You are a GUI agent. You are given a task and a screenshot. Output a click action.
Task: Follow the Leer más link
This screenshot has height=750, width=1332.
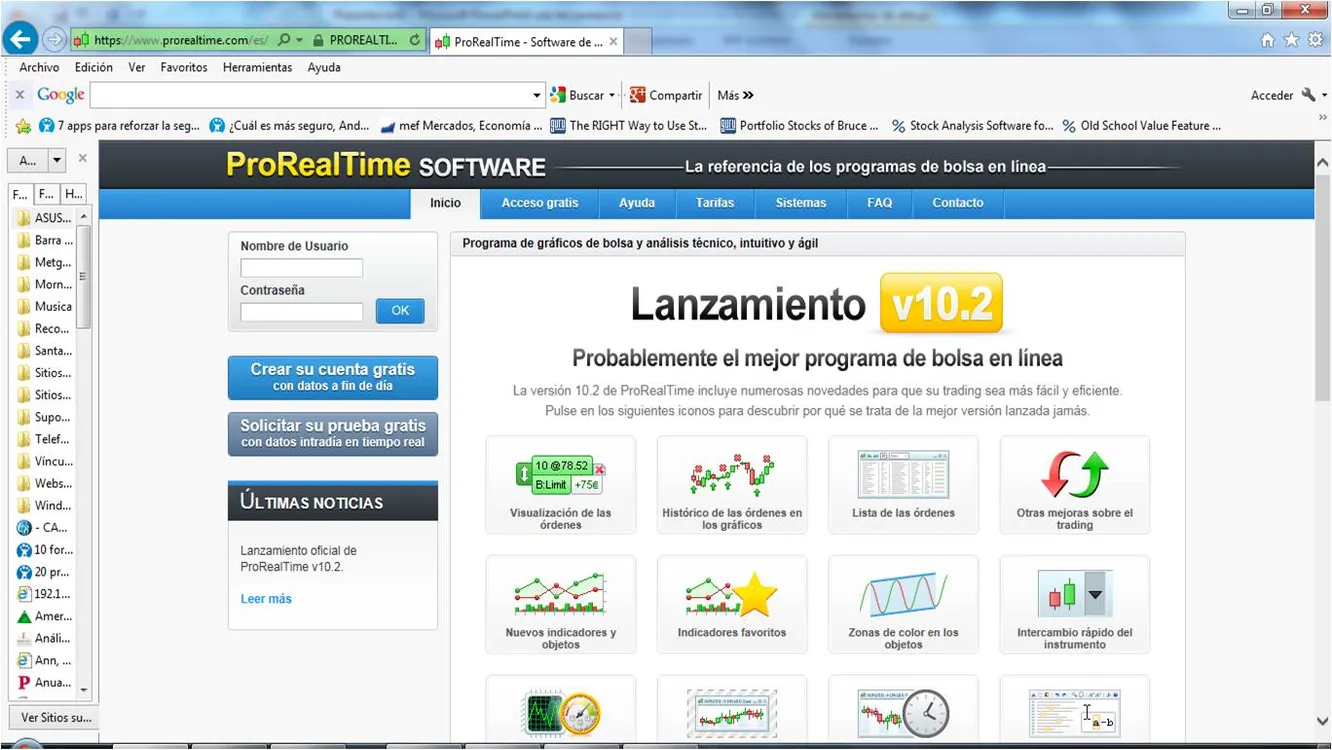pyautogui.click(x=266, y=599)
